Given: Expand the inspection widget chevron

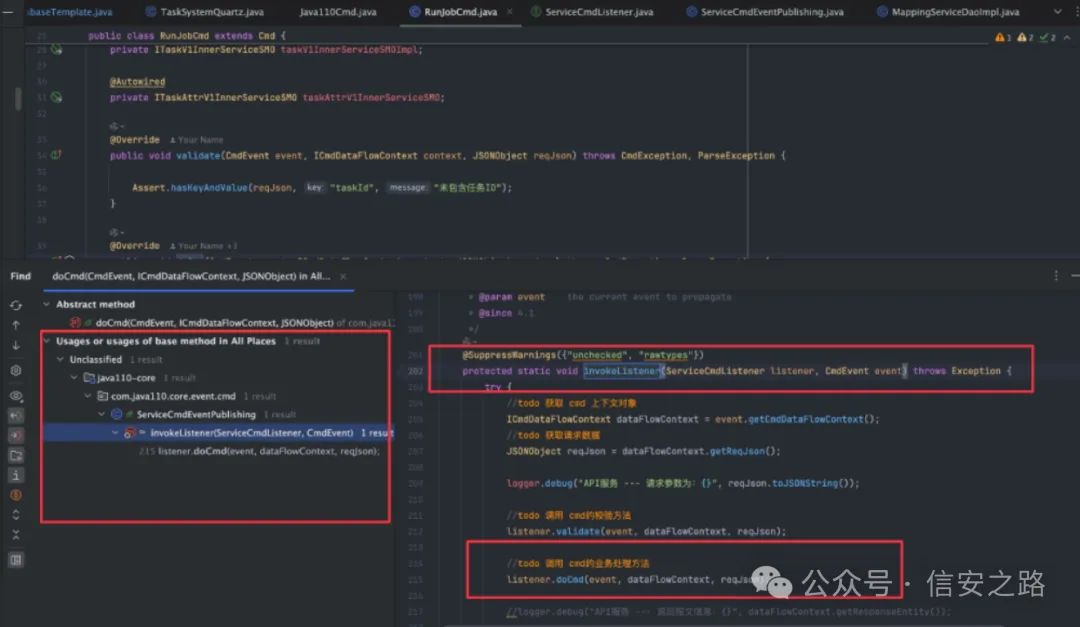Looking at the screenshot, I should point(1067,37).
